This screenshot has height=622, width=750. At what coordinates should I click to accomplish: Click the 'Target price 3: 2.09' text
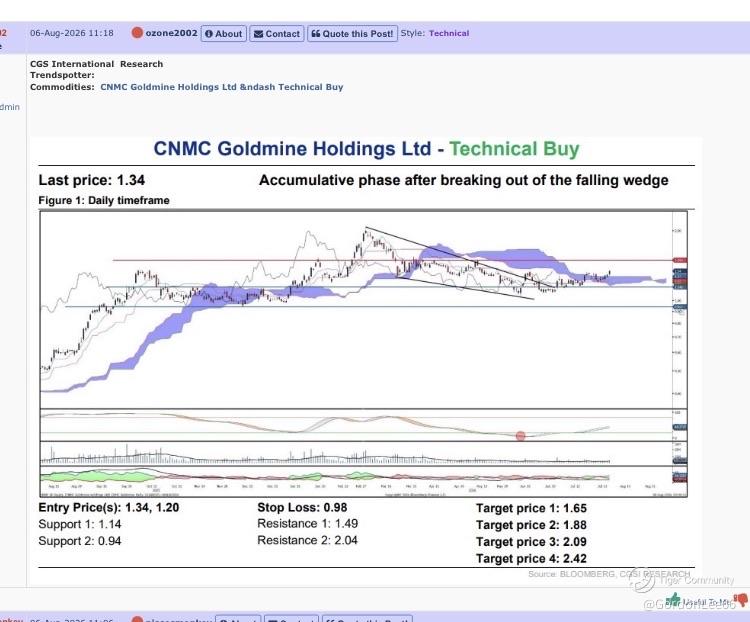tap(531, 542)
